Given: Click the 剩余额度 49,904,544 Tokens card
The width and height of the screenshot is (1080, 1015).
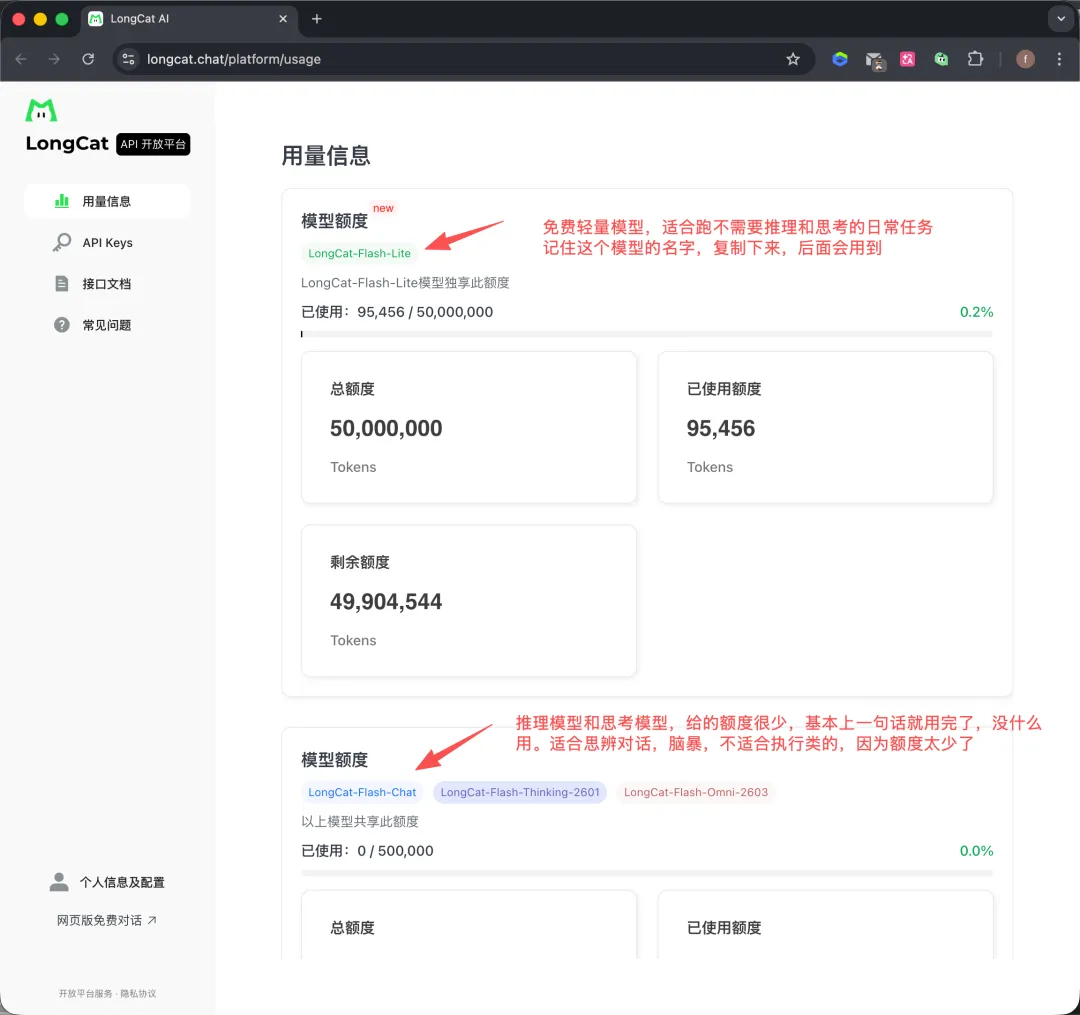Looking at the screenshot, I should 468,600.
